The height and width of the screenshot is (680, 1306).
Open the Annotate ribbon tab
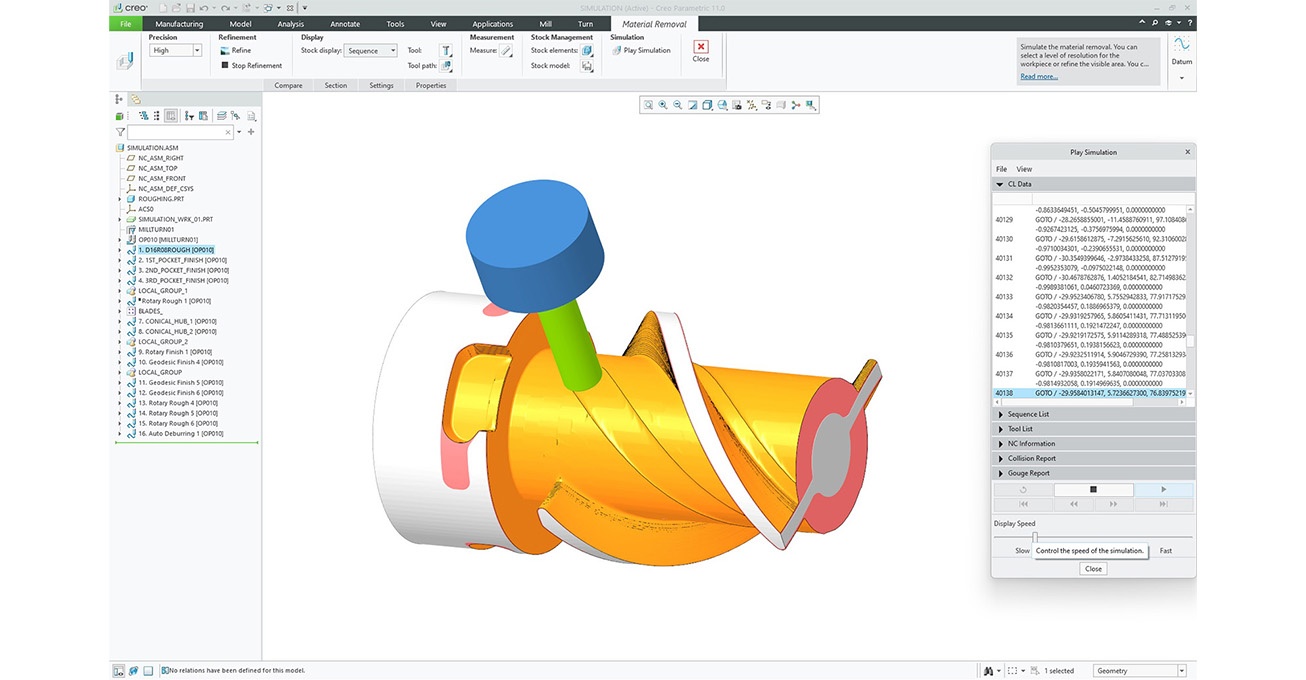point(345,24)
